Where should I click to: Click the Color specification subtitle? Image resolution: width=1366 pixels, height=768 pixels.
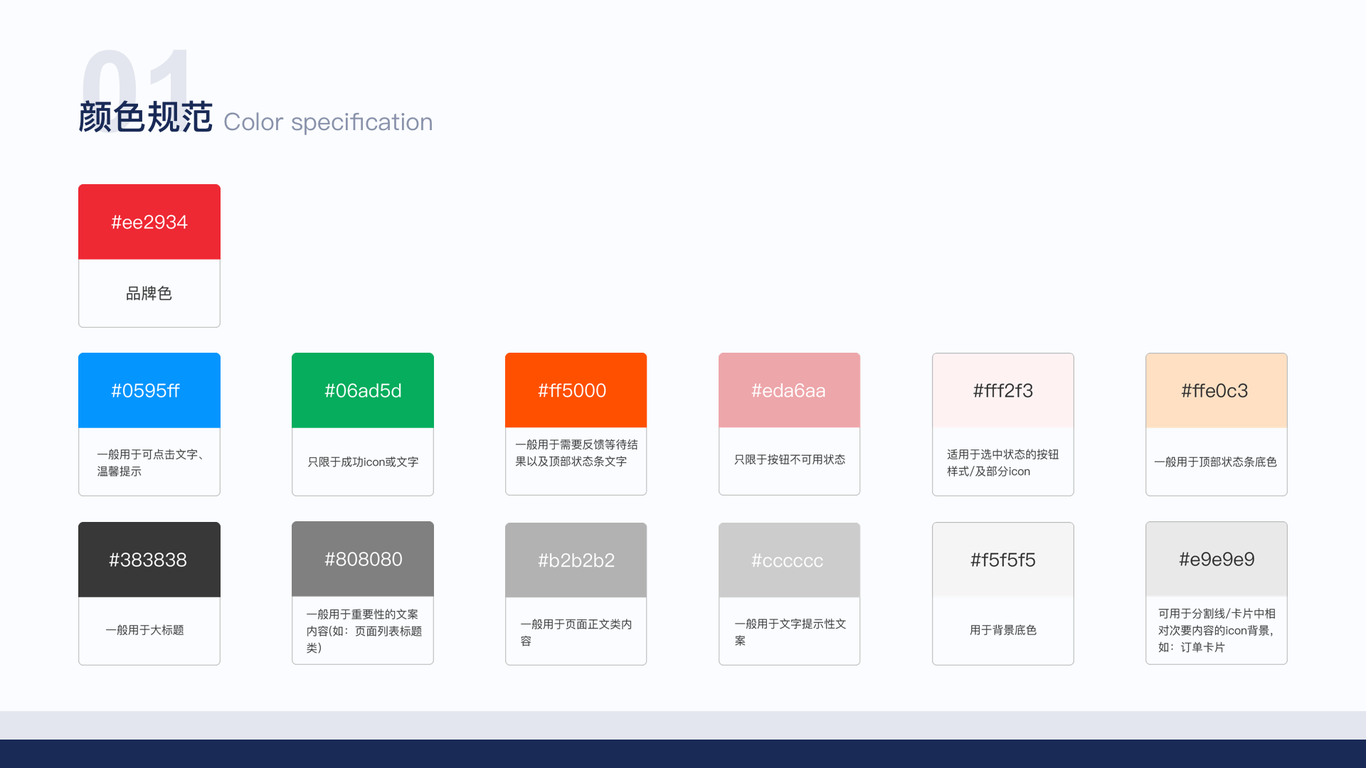tap(328, 122)
